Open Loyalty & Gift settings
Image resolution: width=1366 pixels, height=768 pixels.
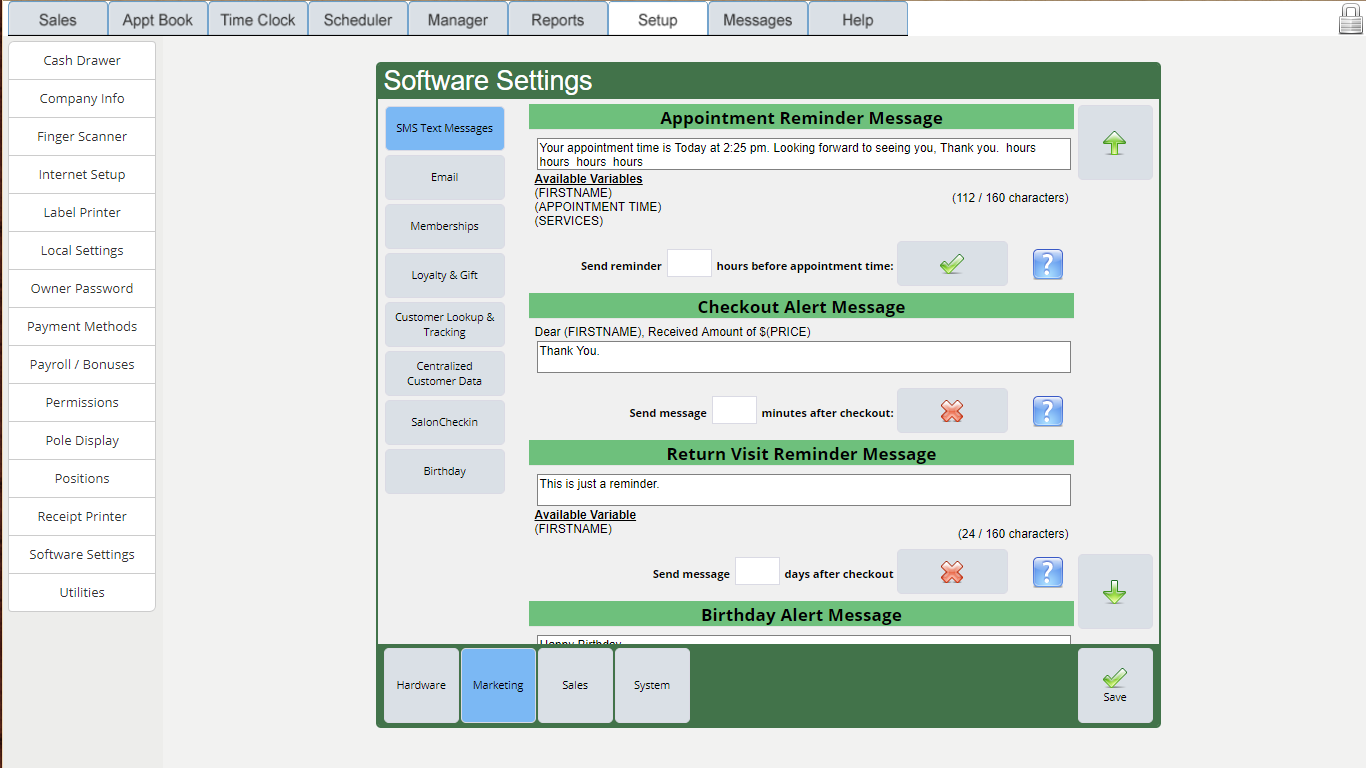(x=445, y=275)
